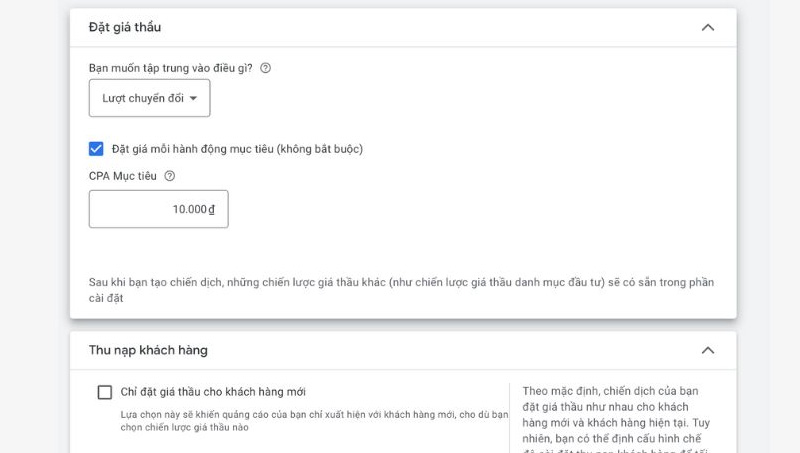800x453 pixels.
Task: Collapse the Đặt giá thầu section chevron
Action: 708,27
